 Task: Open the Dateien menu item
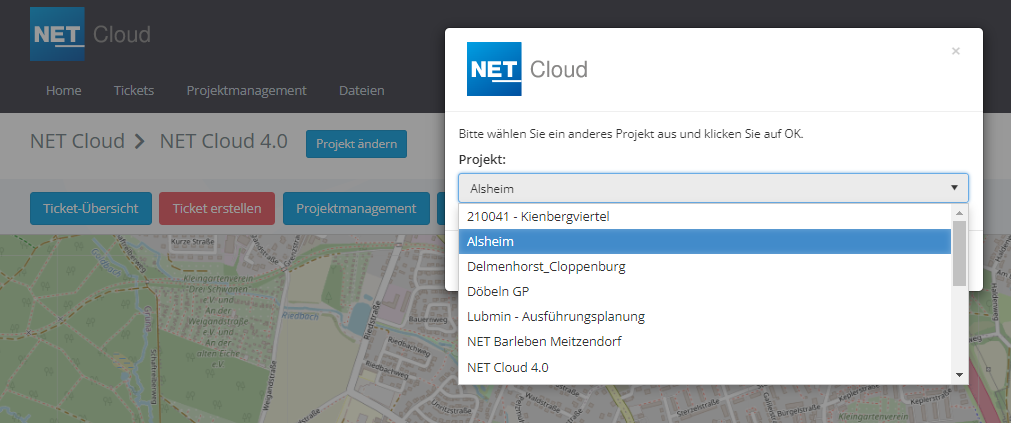(362, 90)
